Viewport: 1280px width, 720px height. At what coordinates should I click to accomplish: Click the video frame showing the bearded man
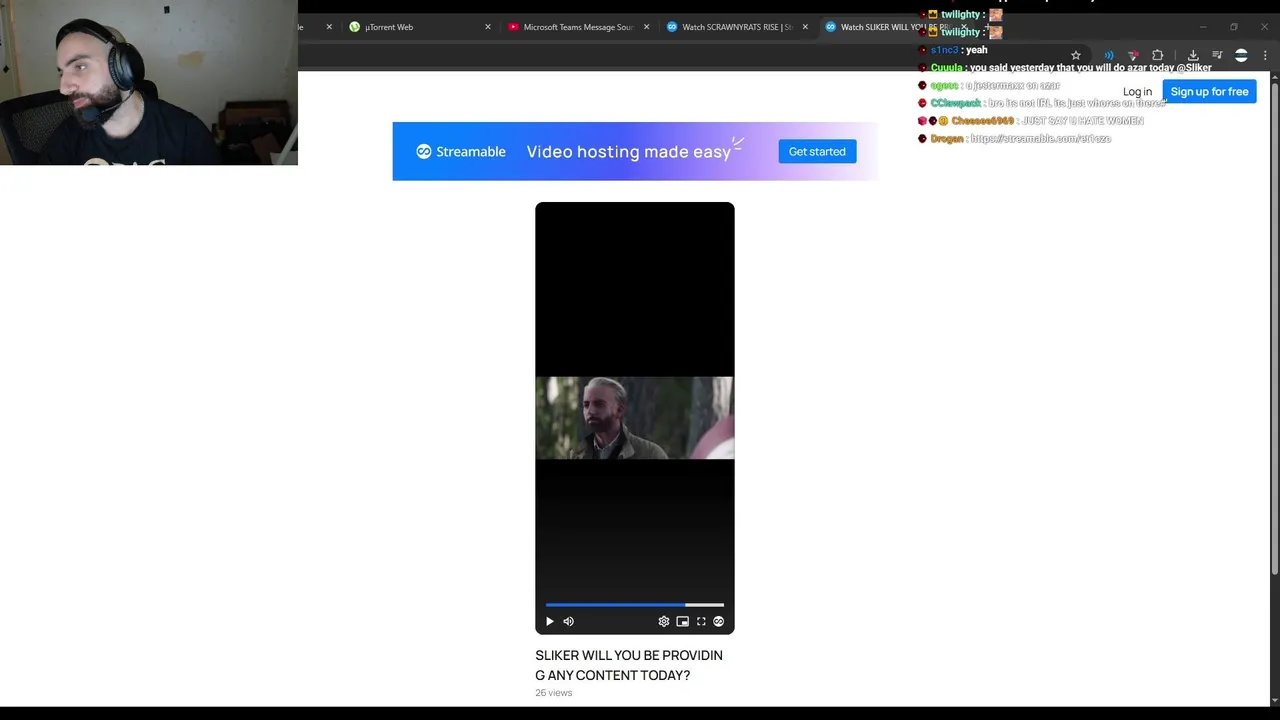pyautogui.click(x=634, y=418)
